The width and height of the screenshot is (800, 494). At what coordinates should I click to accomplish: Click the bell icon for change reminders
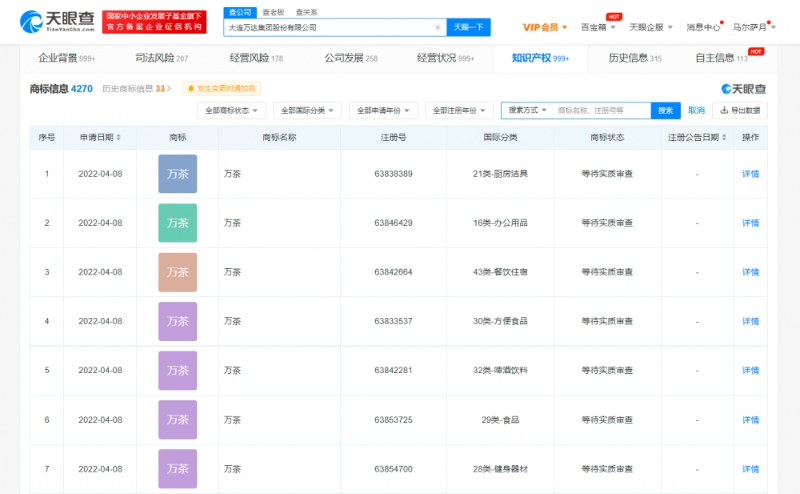[x=189, y=89]
